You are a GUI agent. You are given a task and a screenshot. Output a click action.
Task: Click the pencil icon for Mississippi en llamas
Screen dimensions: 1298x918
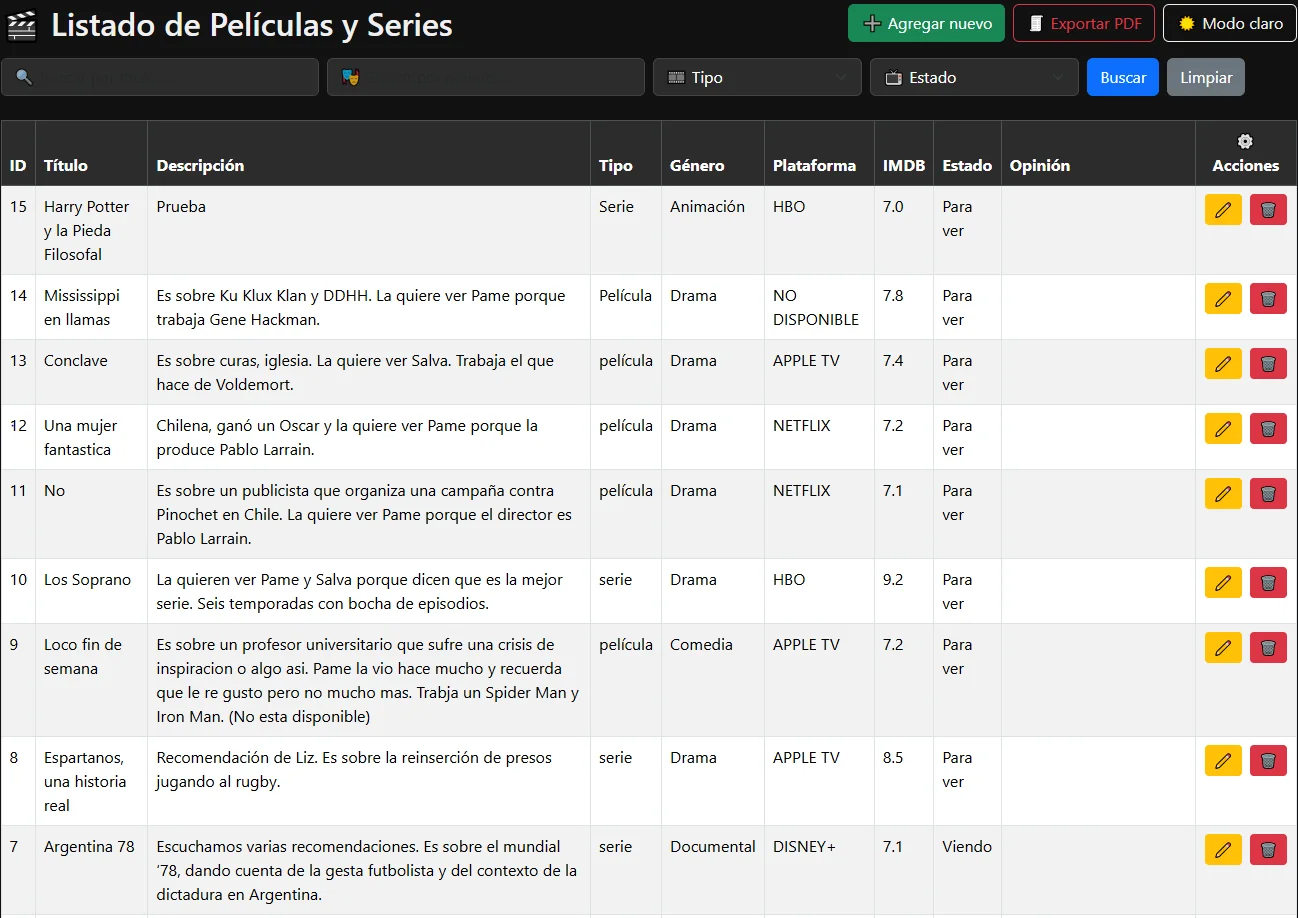tap(1223, 299)
